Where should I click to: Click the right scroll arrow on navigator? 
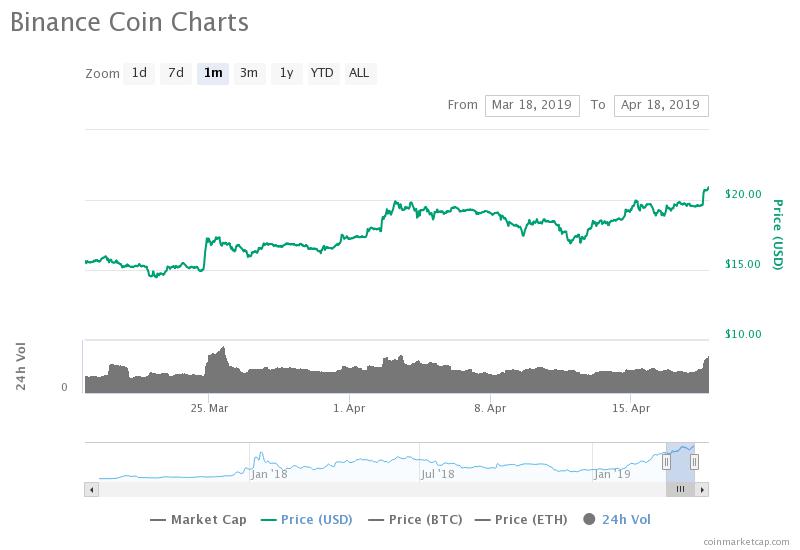(x=702, y=489)
